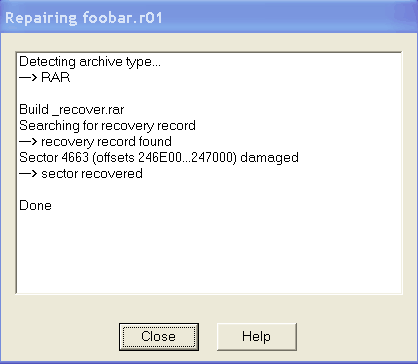418x364 pixels.
Task: Click the empty area below "Done"
Action: coord(209,253)
